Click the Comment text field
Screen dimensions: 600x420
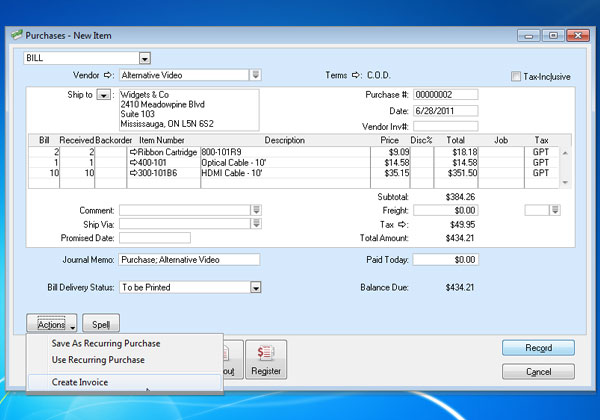coord(185,210)
